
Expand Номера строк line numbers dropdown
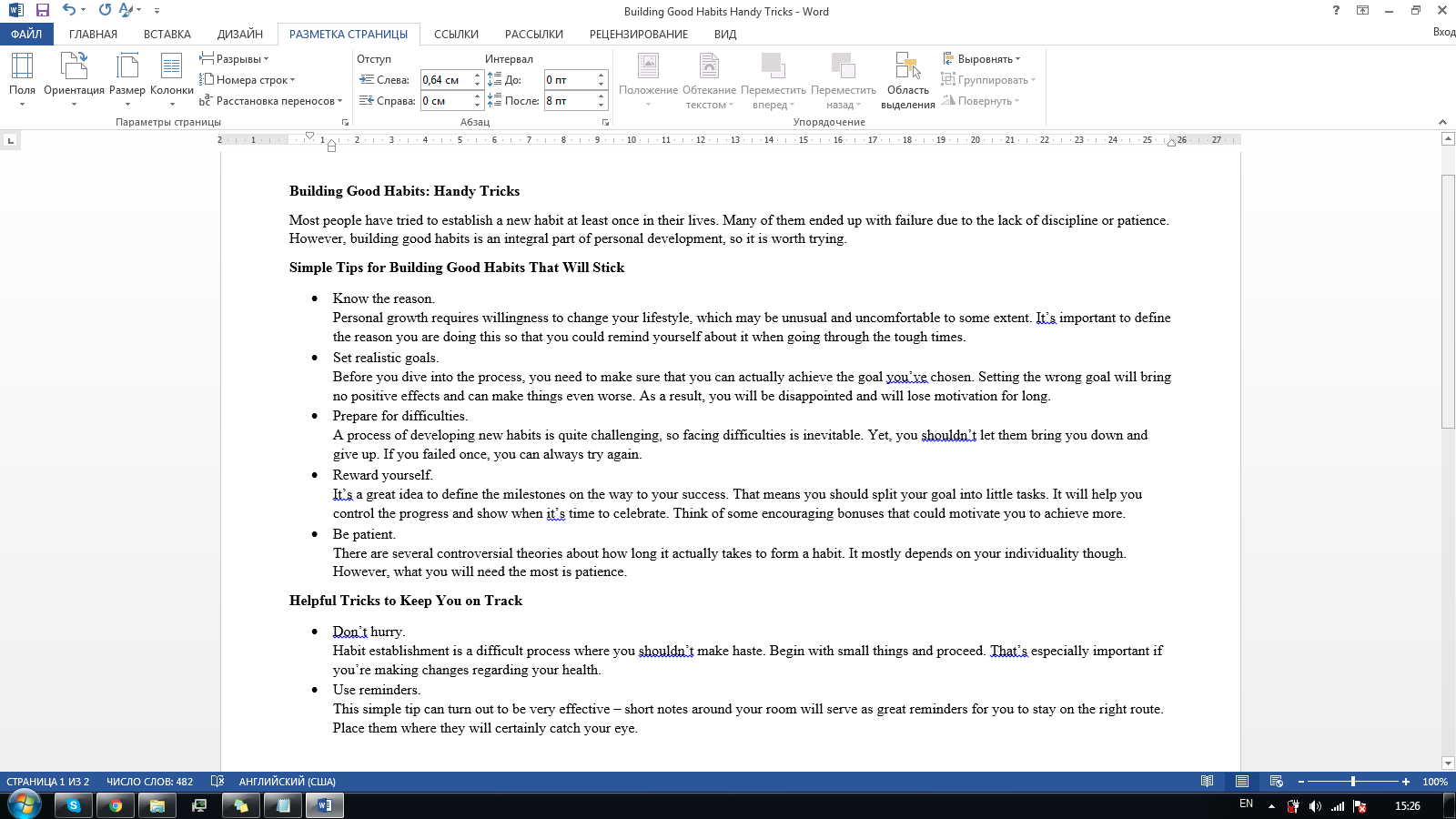point(248,80)
